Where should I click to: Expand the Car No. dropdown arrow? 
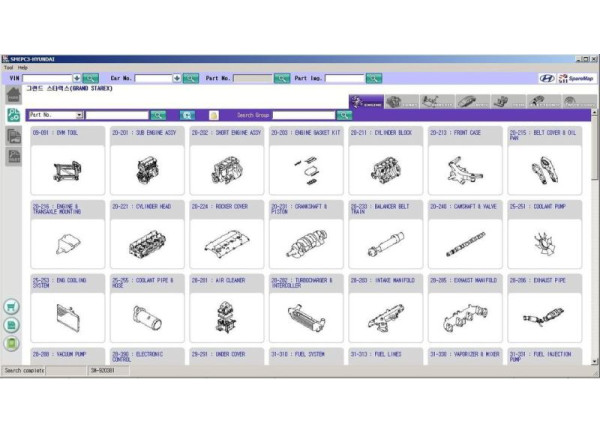tap(177, 78)
